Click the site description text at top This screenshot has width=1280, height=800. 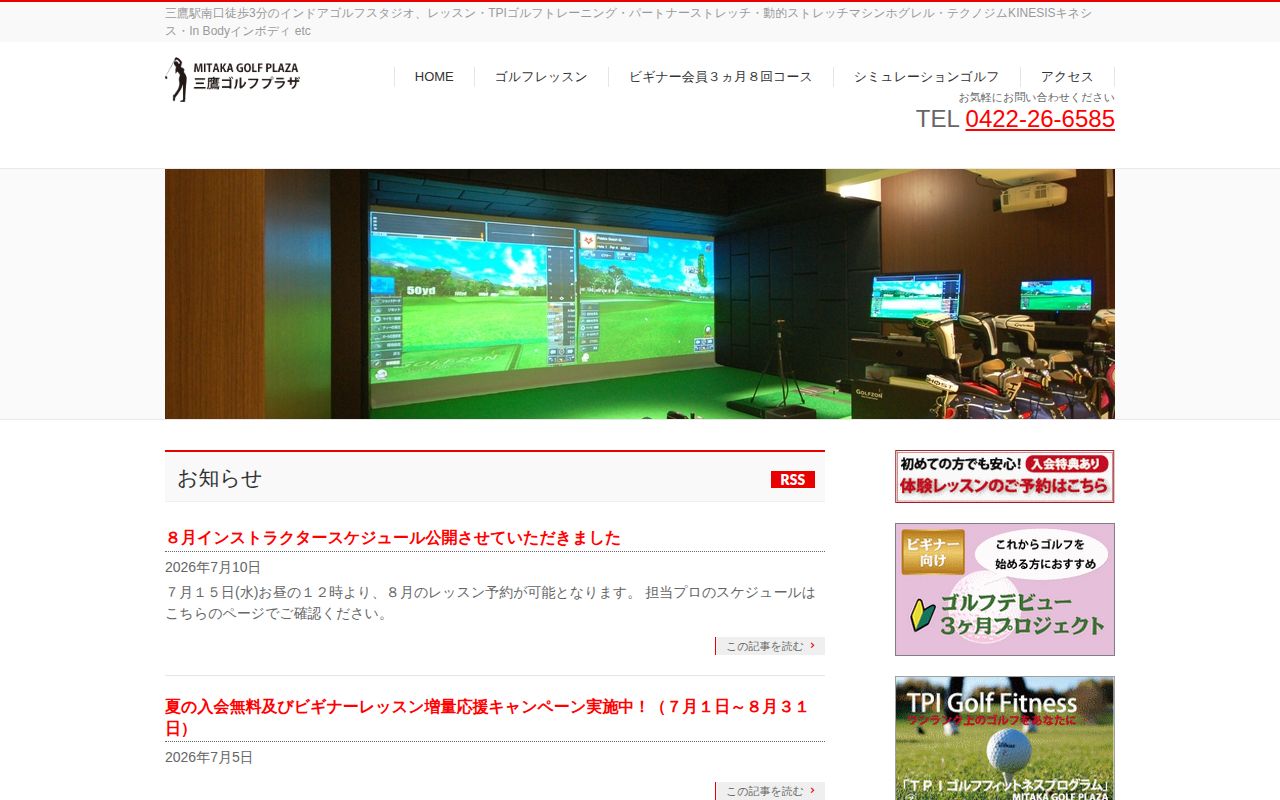tap(628, 22)
